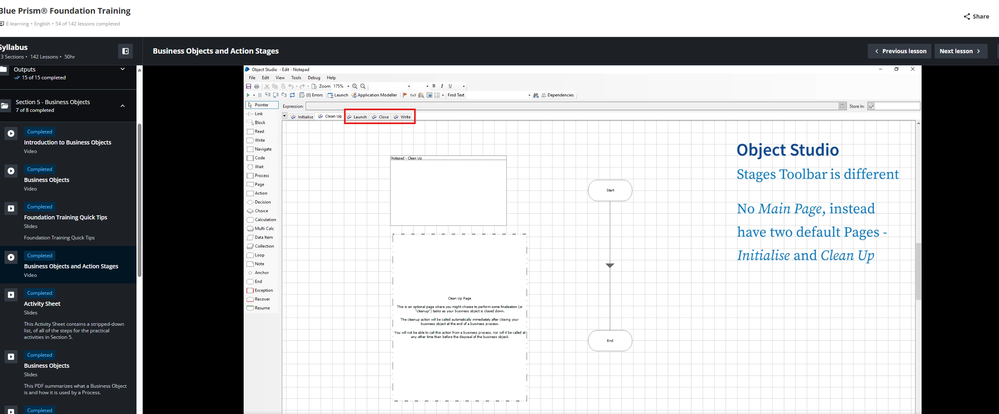Click the Launch toolbar button
Image resolution: width=999 pixels, height=414 pixels.
click(x=338, y=96)
